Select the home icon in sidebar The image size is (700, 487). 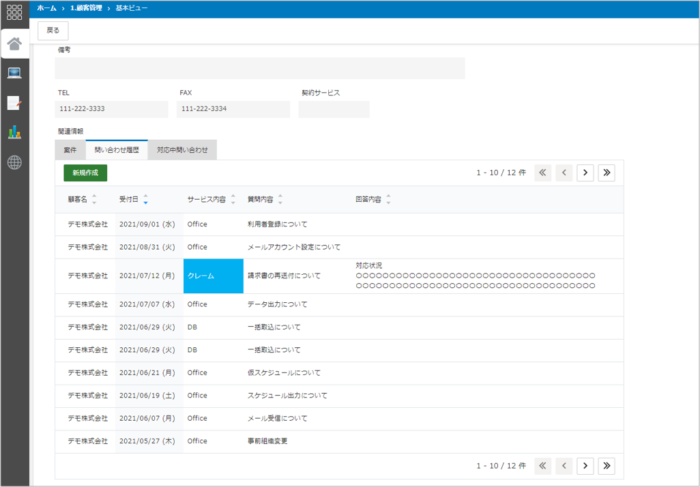tap(14, 44)
